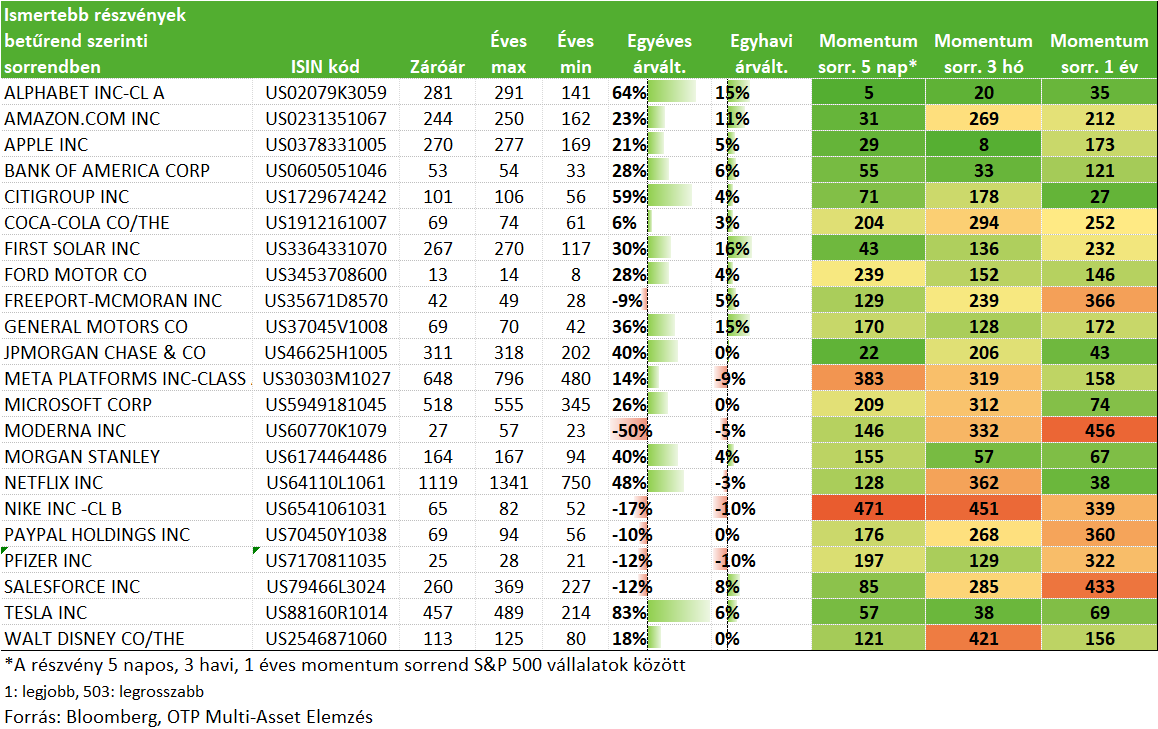The image size is (1158, 729).
Task: Click the PFIZER INC cell with green marker
Action: [126, 561]
